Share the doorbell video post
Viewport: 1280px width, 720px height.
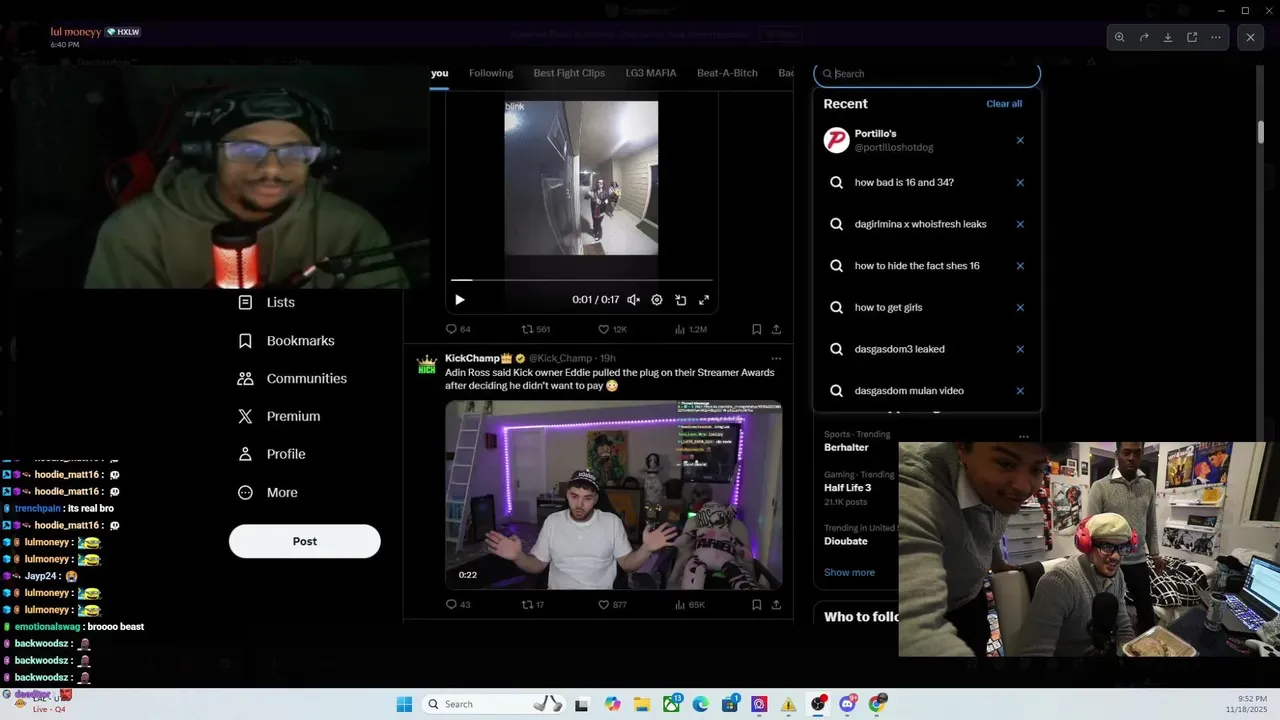pos(776,329)
